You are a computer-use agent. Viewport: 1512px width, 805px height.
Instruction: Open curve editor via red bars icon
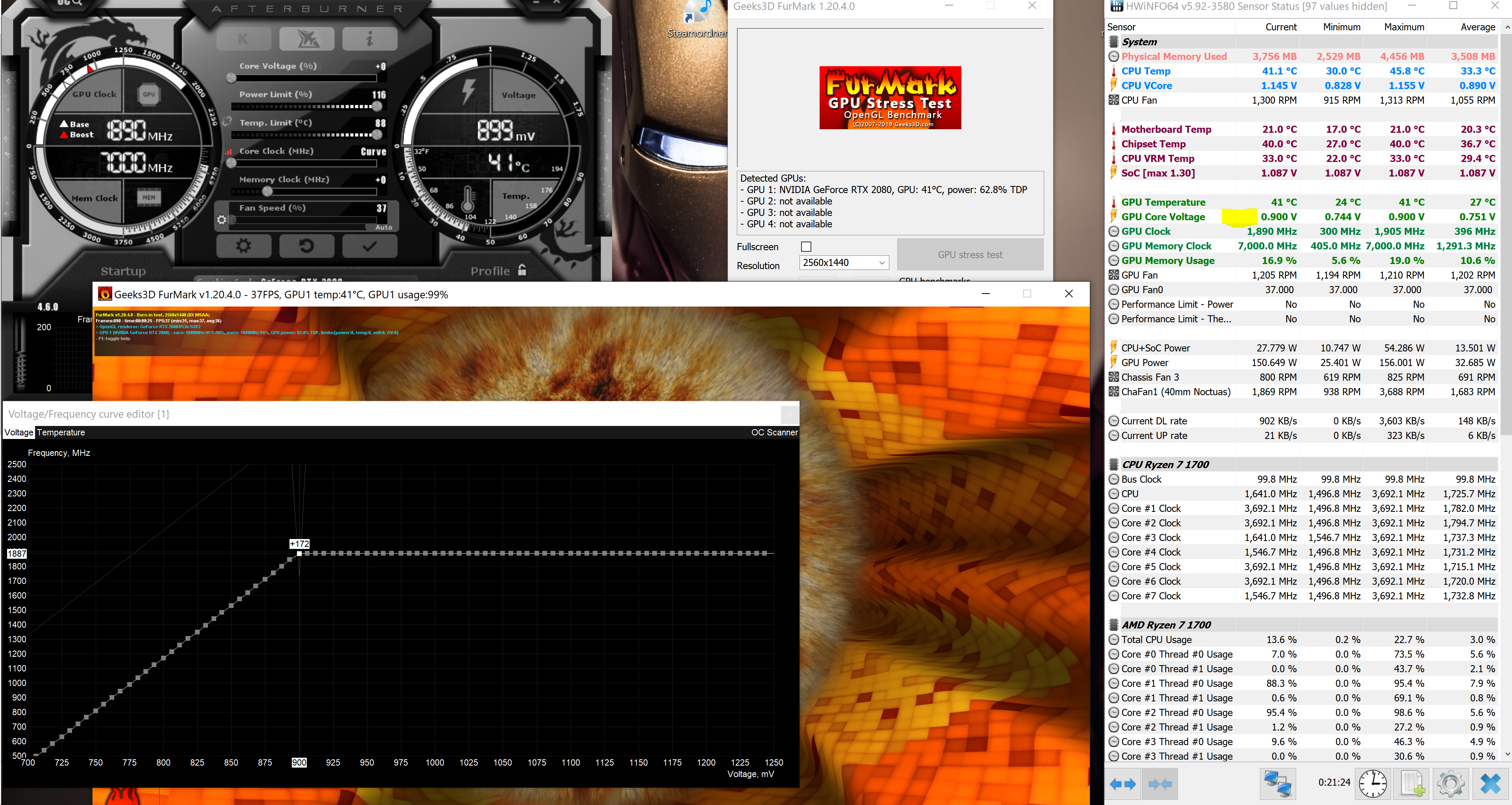click(228, 151)
